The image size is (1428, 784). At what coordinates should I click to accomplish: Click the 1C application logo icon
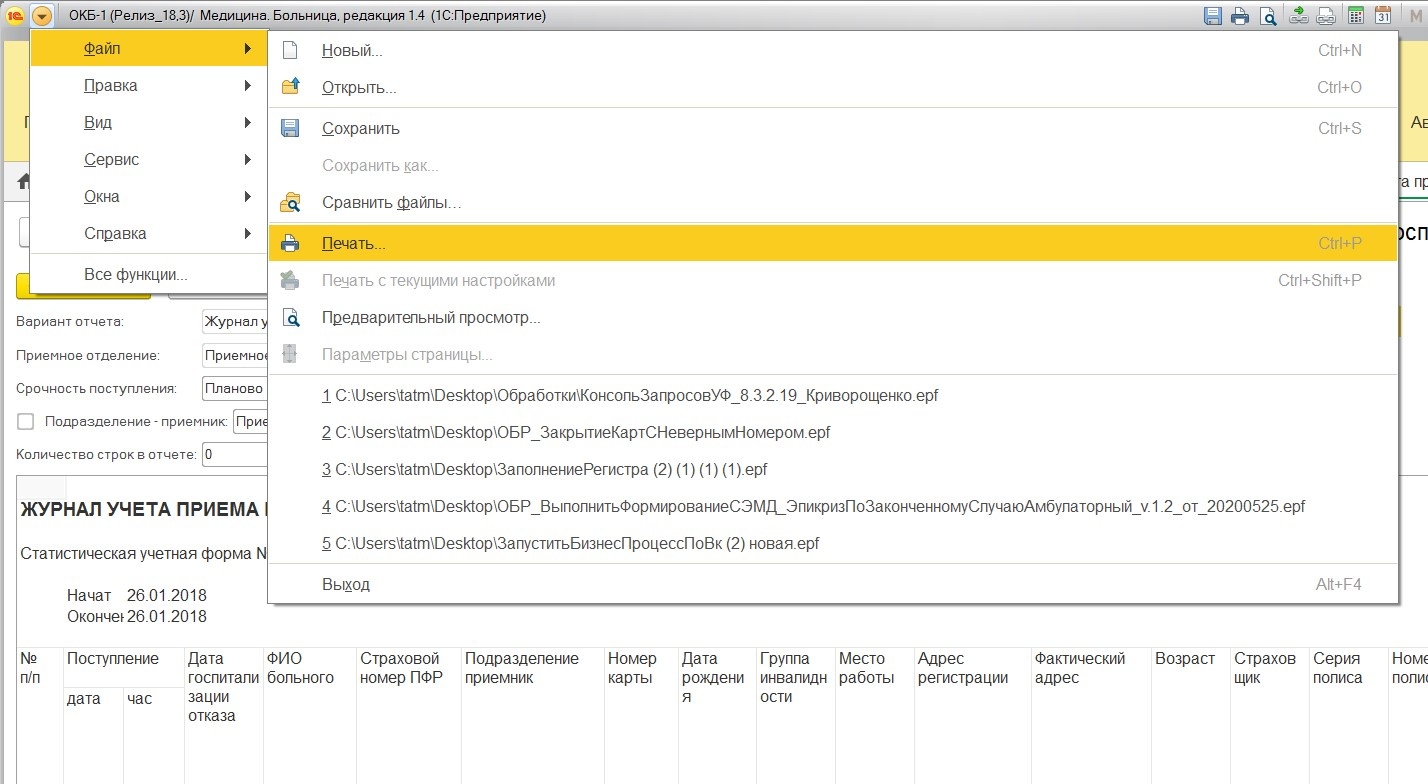coord(15,16)
